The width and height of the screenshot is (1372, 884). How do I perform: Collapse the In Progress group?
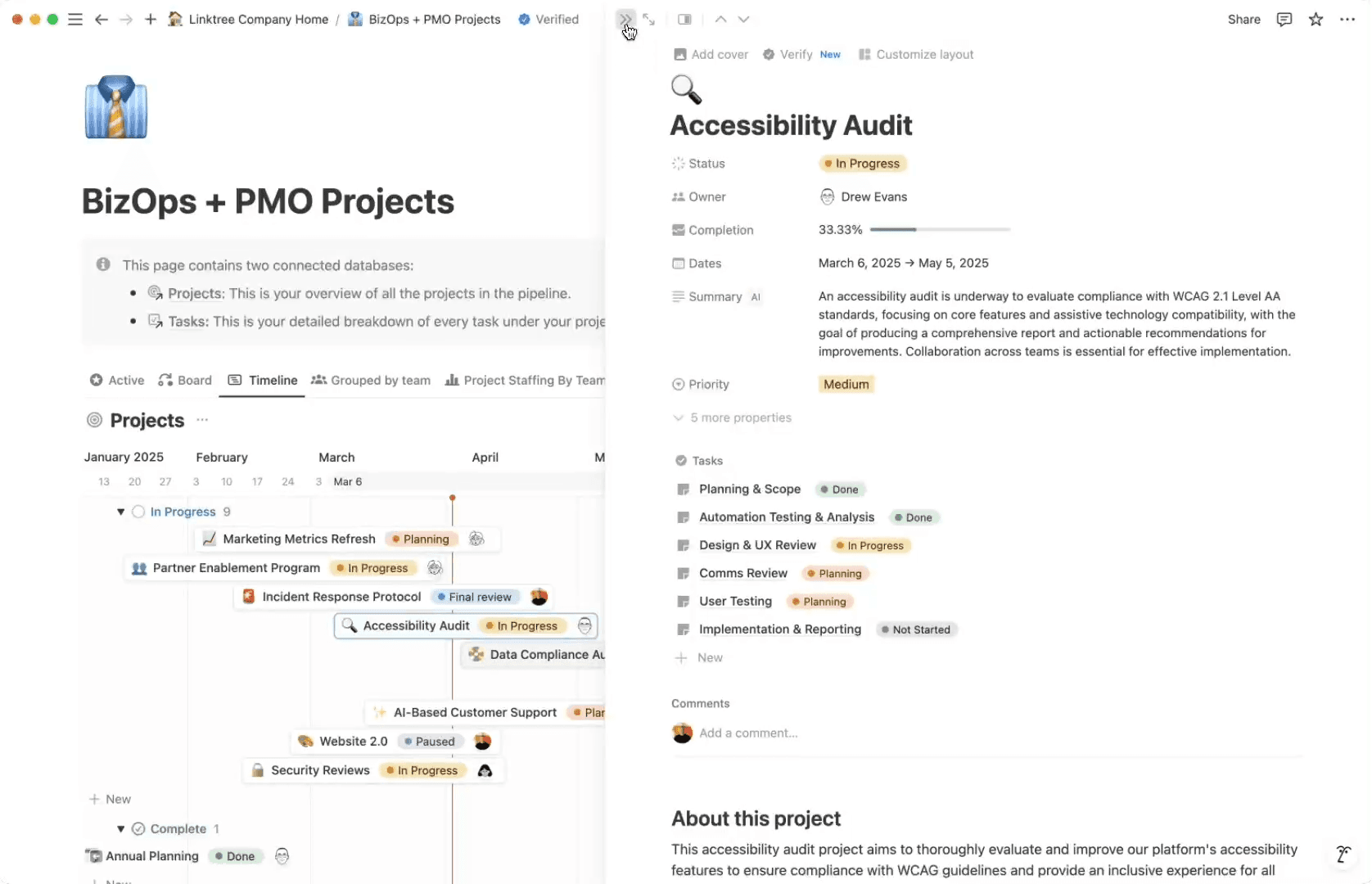pos(120,511)
